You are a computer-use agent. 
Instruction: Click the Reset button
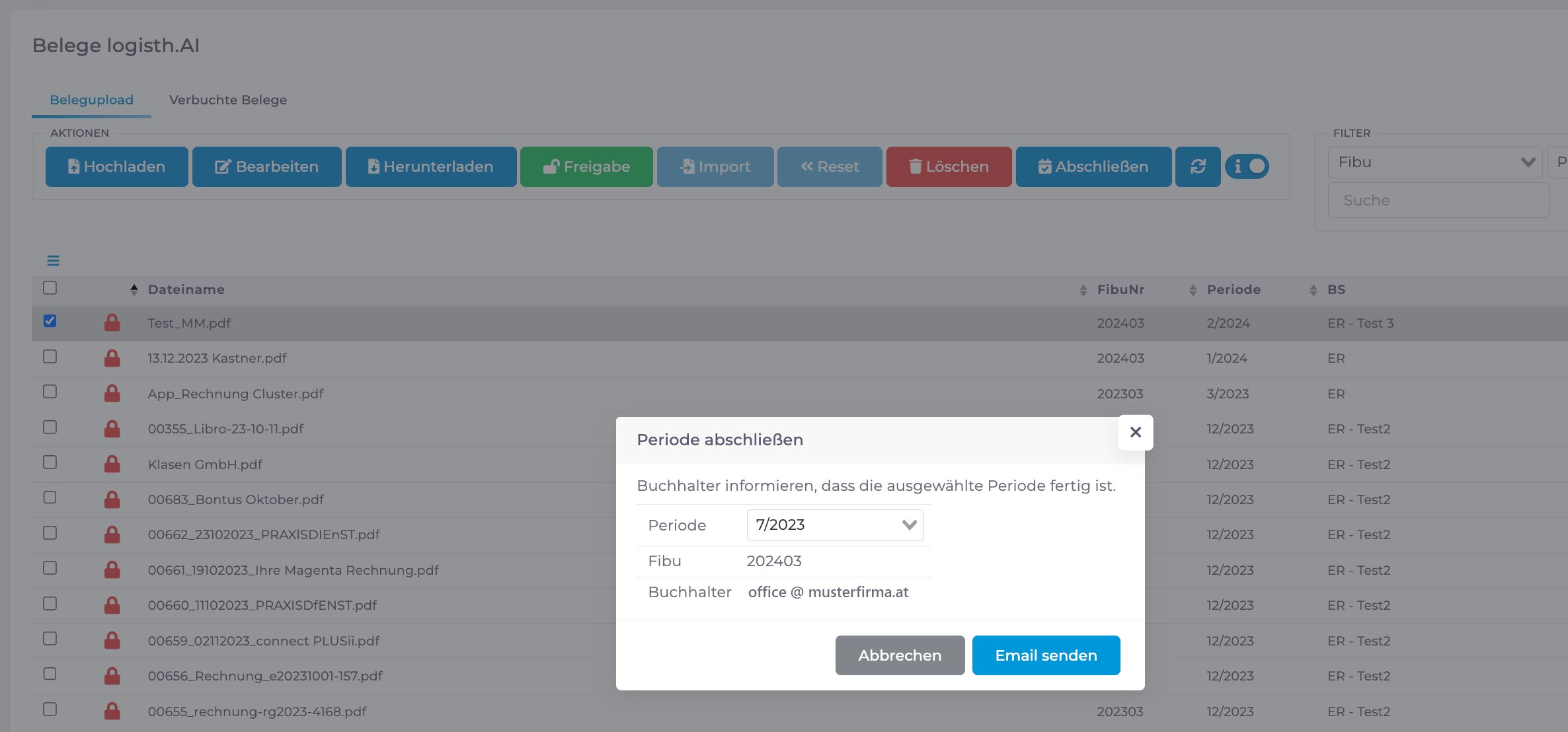830,166
